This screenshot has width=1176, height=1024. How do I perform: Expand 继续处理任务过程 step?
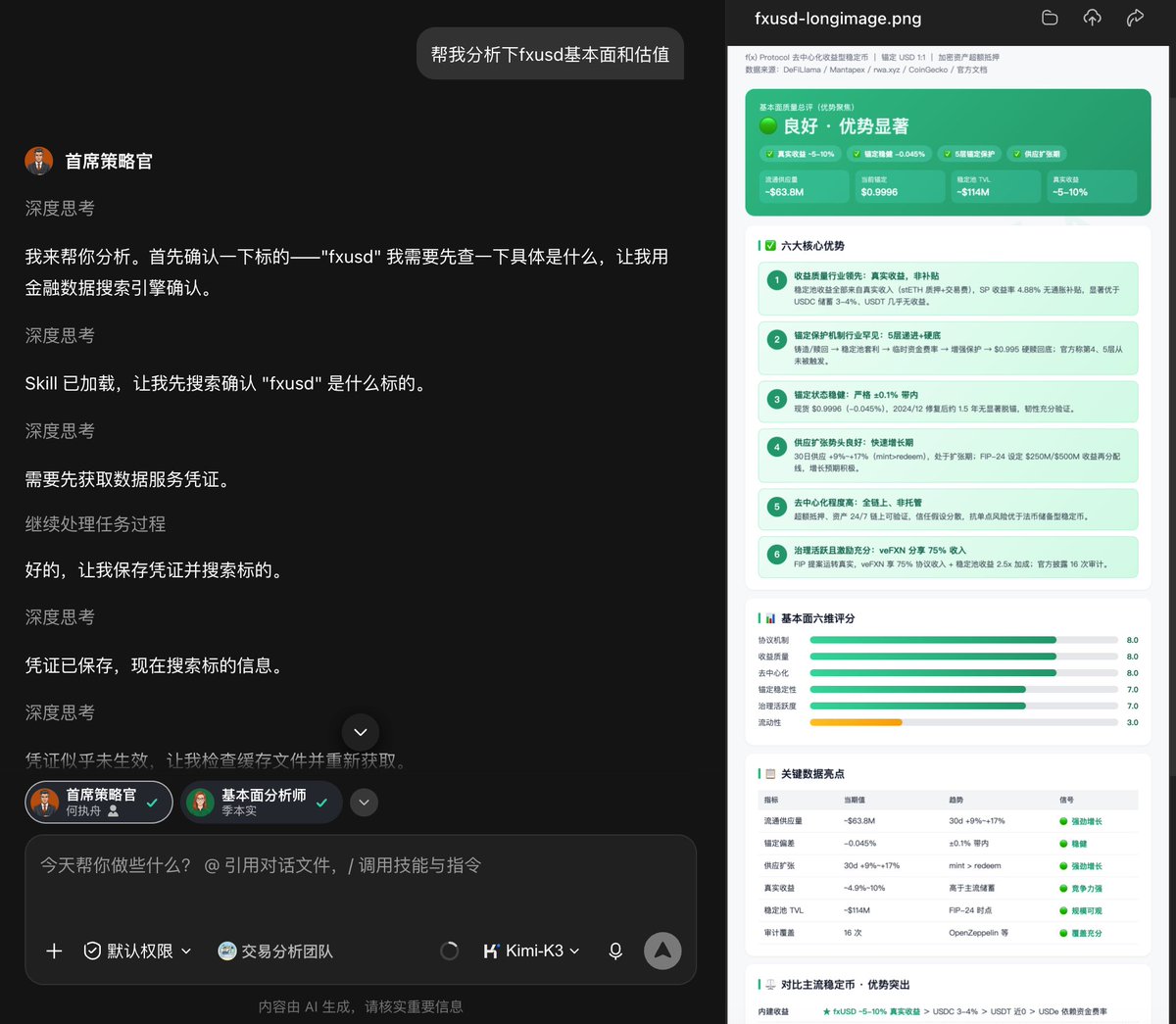point(95,524)
